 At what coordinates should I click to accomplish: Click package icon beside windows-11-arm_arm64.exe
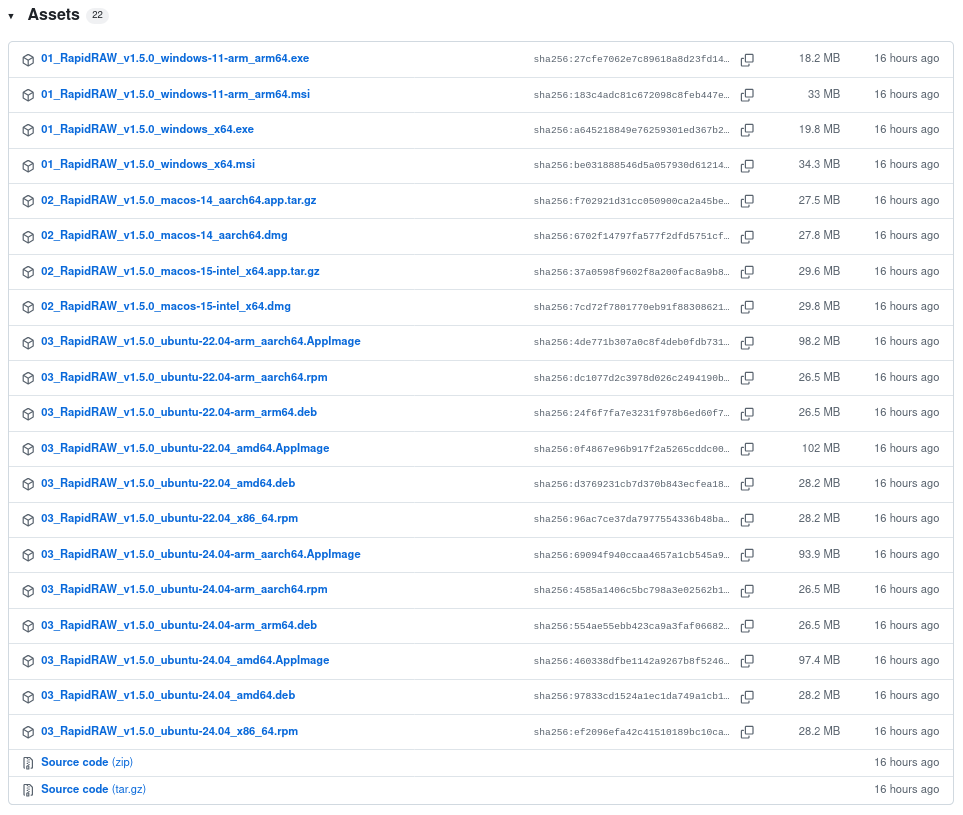(28, 60)
